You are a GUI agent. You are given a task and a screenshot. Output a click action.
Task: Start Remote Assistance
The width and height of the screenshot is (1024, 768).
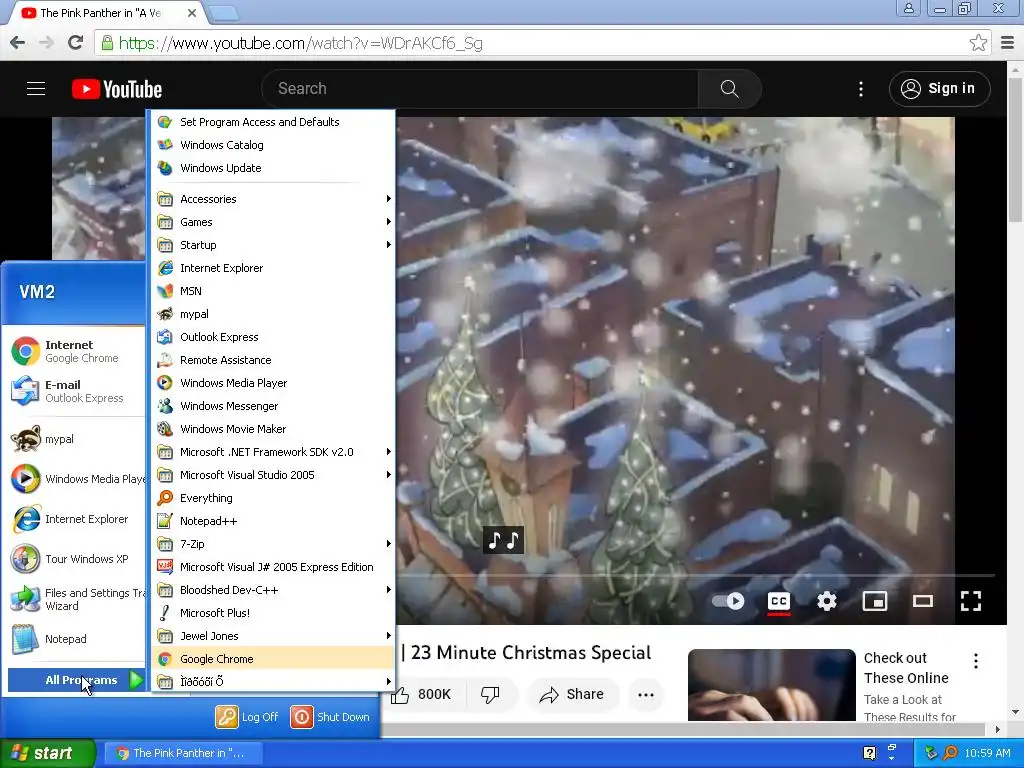273,360
